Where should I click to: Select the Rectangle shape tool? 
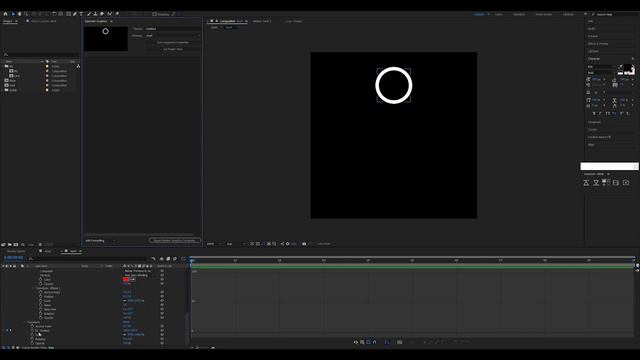[68, 14]
